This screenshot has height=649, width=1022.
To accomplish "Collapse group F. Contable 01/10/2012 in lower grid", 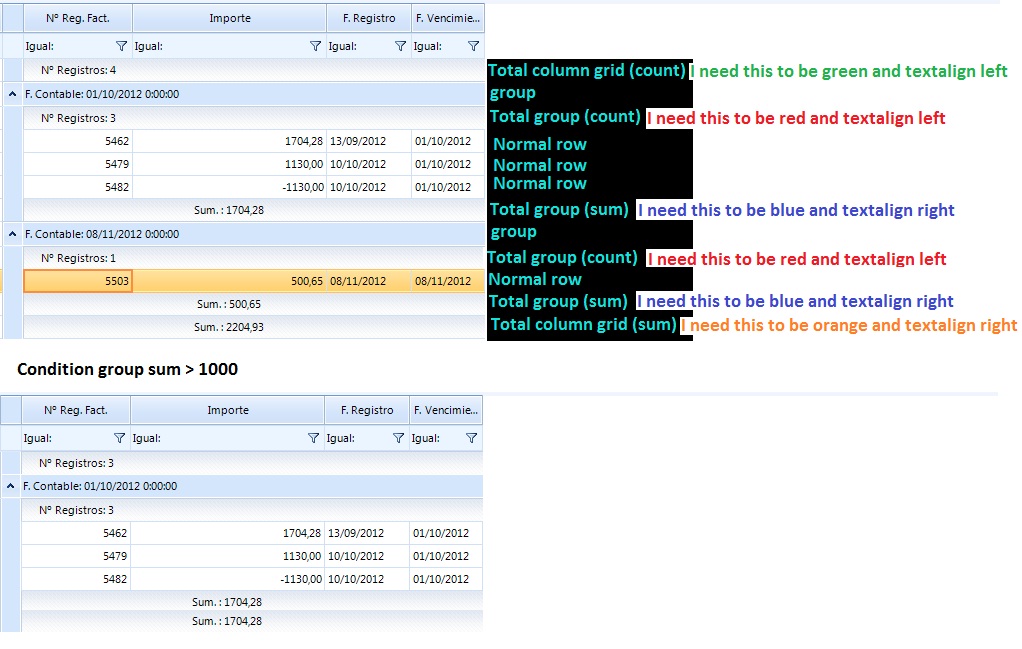I will (x=10, y=486).
